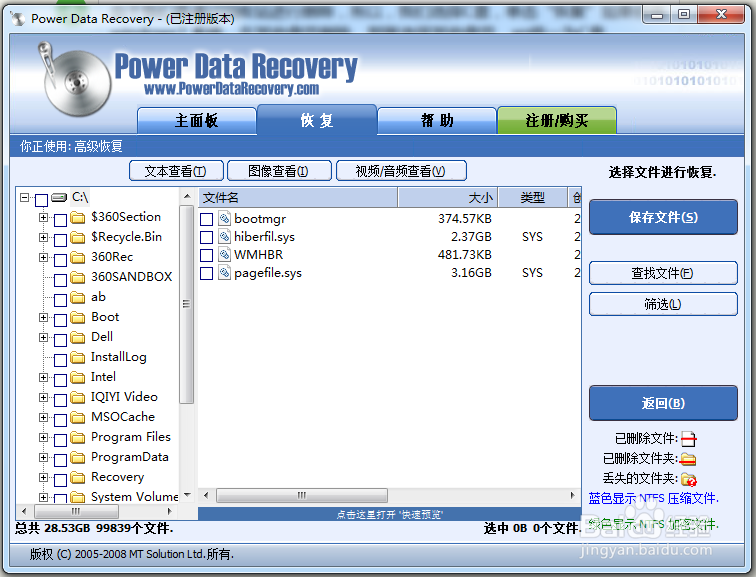Screen dimensions: 756x577
Task: Click the $Recycle.Bin folder icon
Action: point(78,237)
